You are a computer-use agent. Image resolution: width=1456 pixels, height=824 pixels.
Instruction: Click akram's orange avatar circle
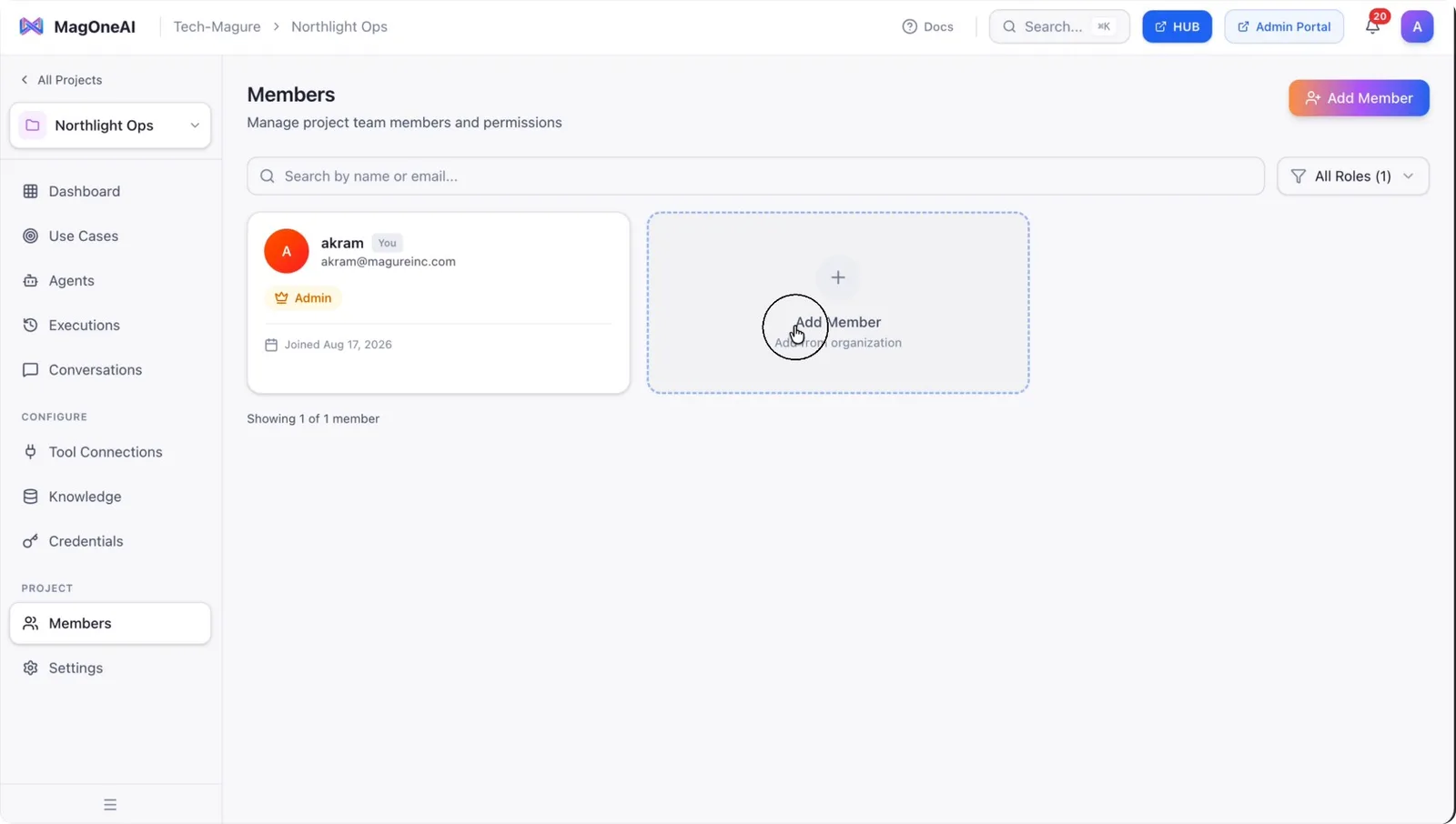click(287, 251)
